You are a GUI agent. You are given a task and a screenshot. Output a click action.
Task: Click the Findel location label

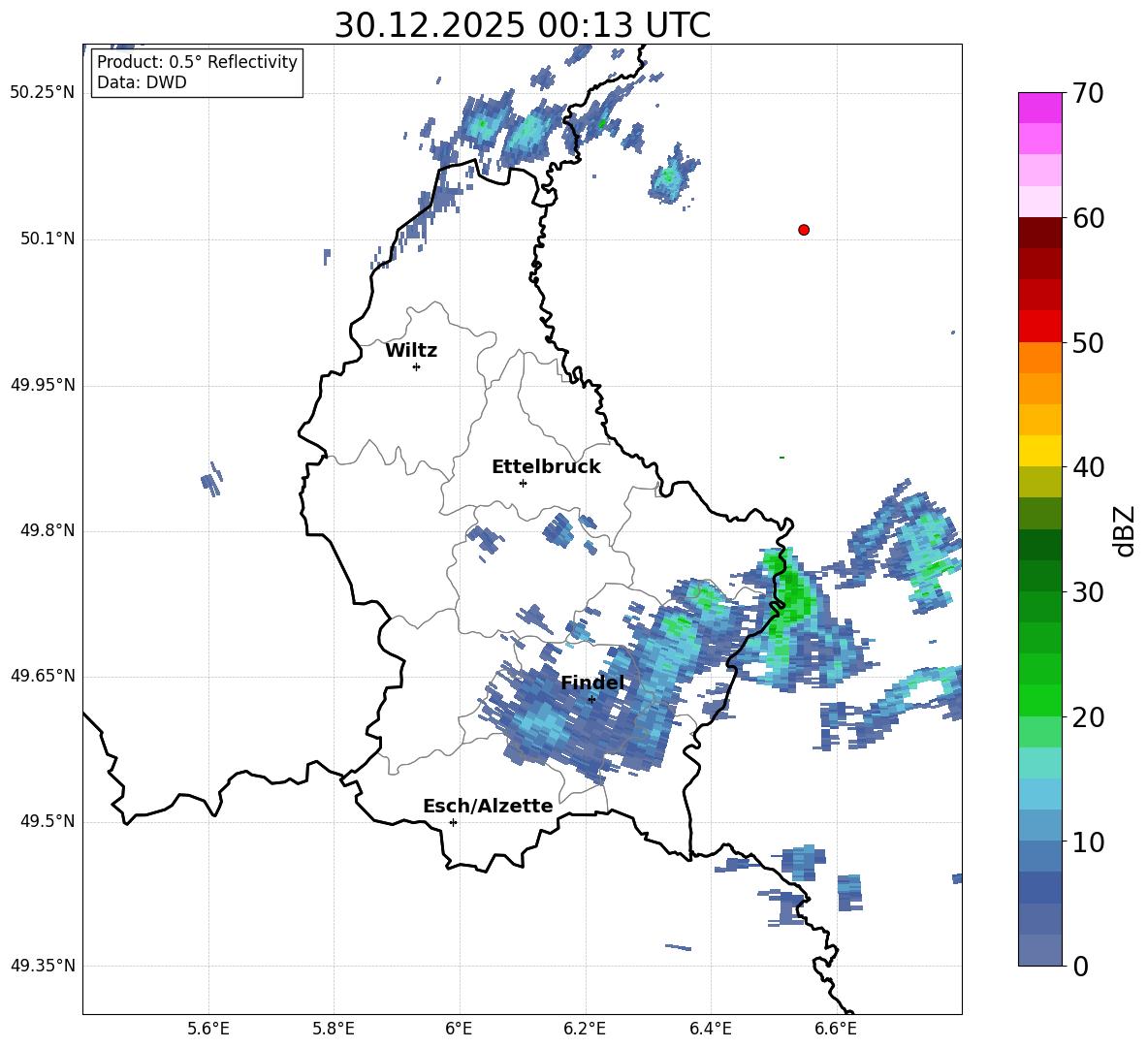click(592, 683)
